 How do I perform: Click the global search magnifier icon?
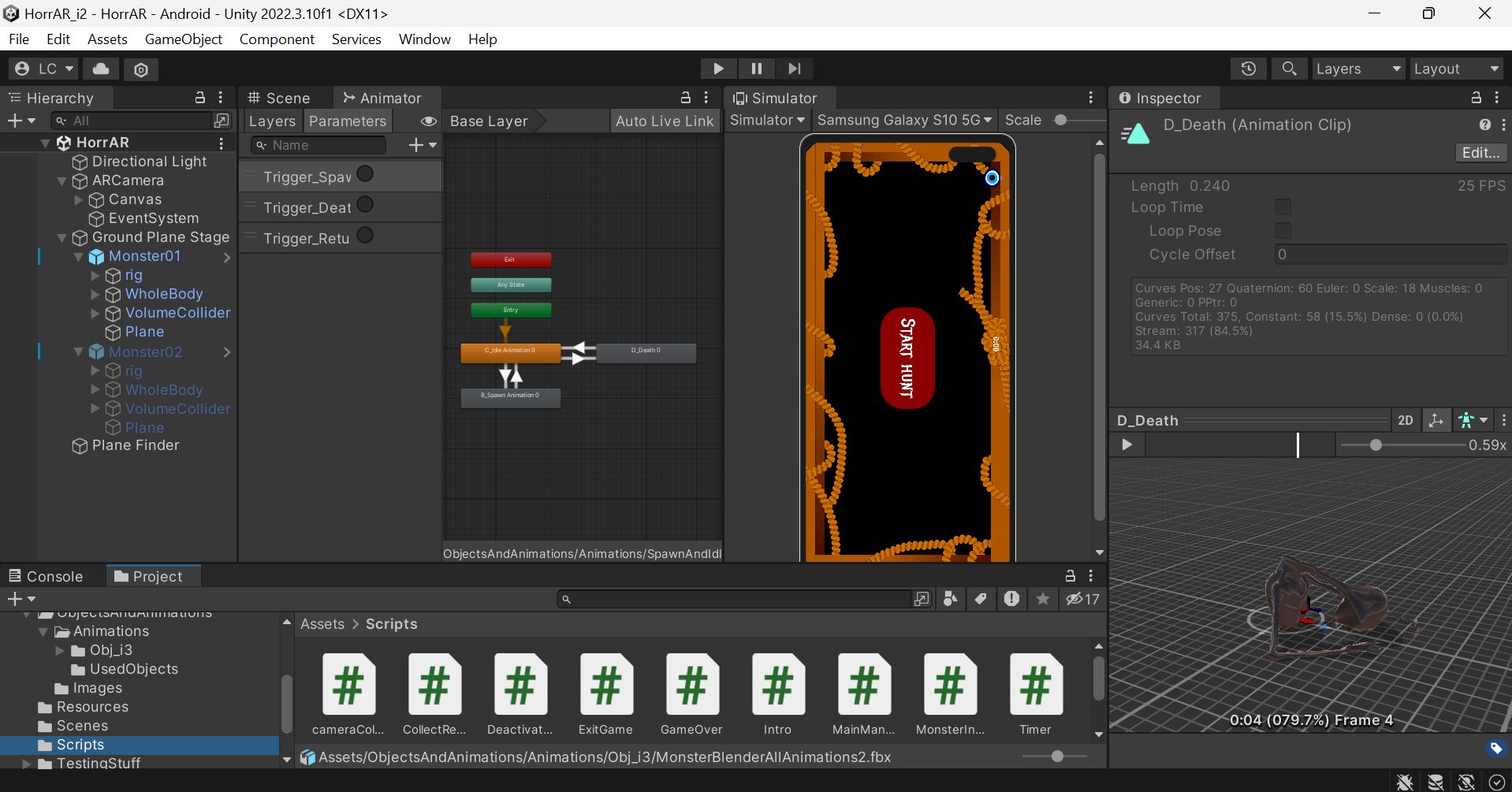1289,69
